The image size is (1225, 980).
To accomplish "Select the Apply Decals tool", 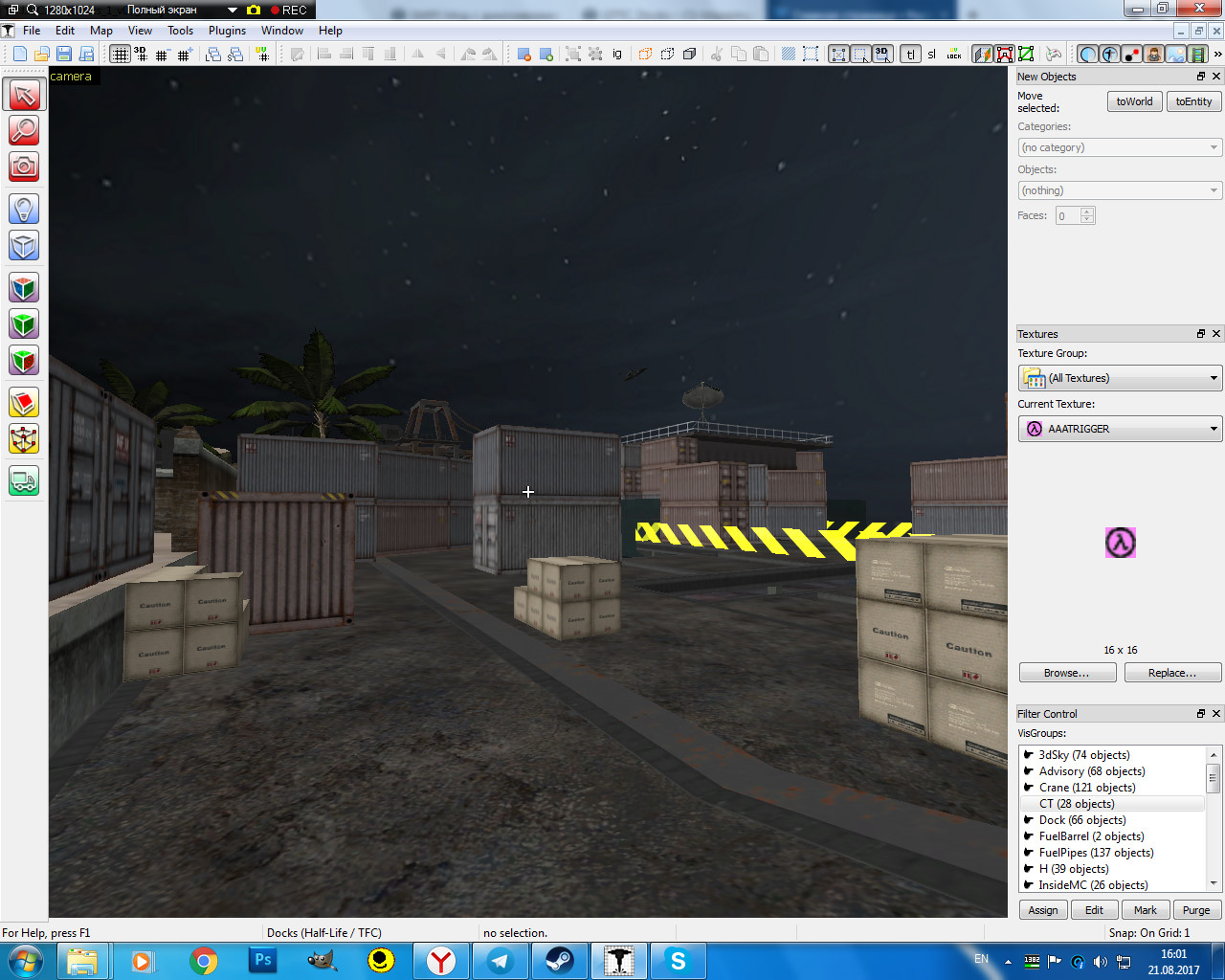I will click(x=24, y=361).
